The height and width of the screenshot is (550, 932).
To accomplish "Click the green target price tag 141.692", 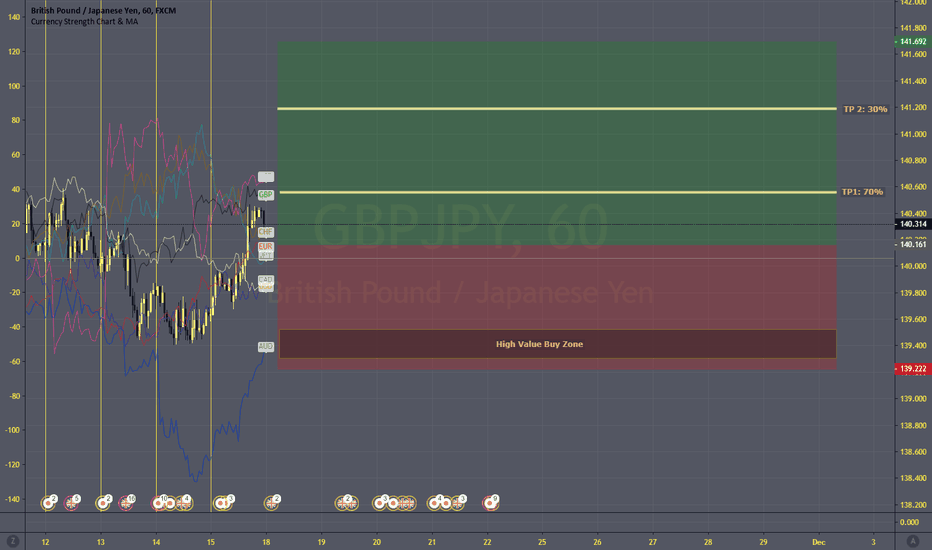I will 914,42.
